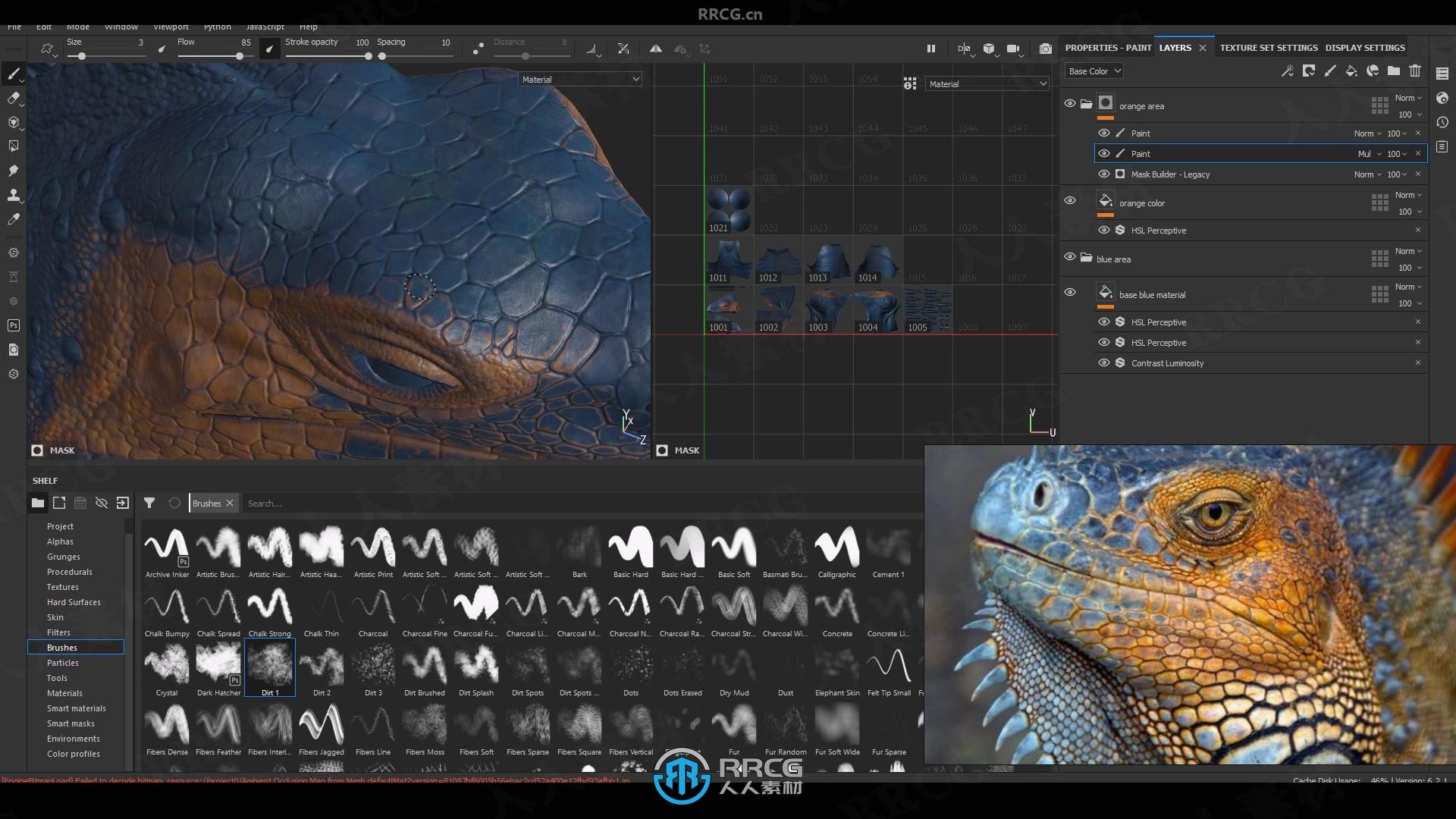Select the Polygon Fill tool

tap(13, 146)
